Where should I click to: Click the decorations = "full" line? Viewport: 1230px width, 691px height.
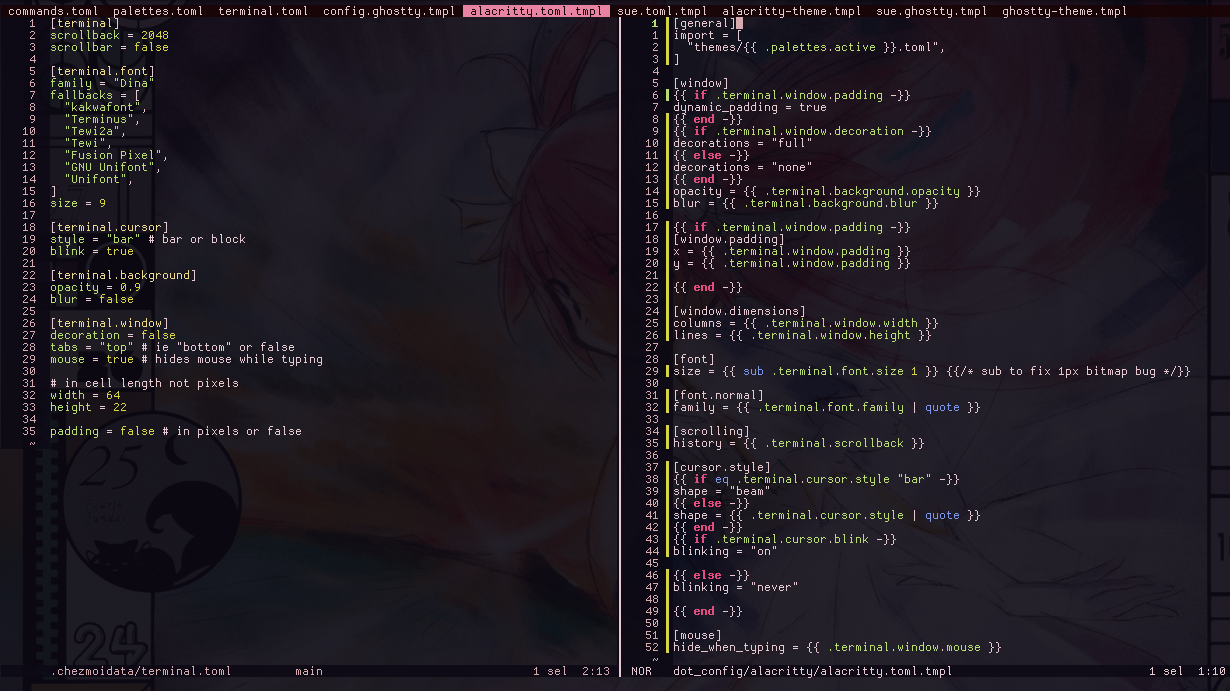743,143
